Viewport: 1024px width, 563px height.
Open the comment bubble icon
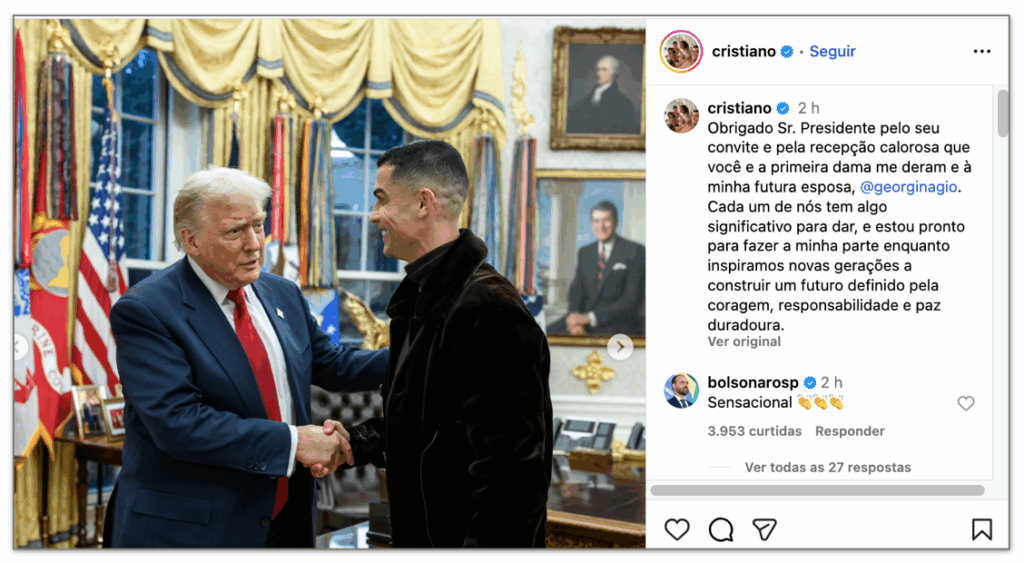pos(721,529)
